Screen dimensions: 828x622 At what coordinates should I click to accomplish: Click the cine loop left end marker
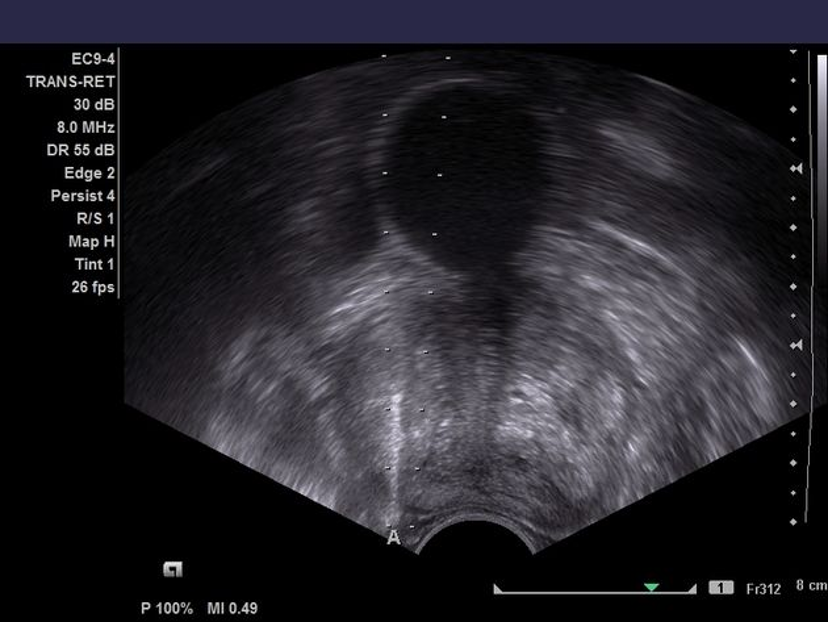497,589
